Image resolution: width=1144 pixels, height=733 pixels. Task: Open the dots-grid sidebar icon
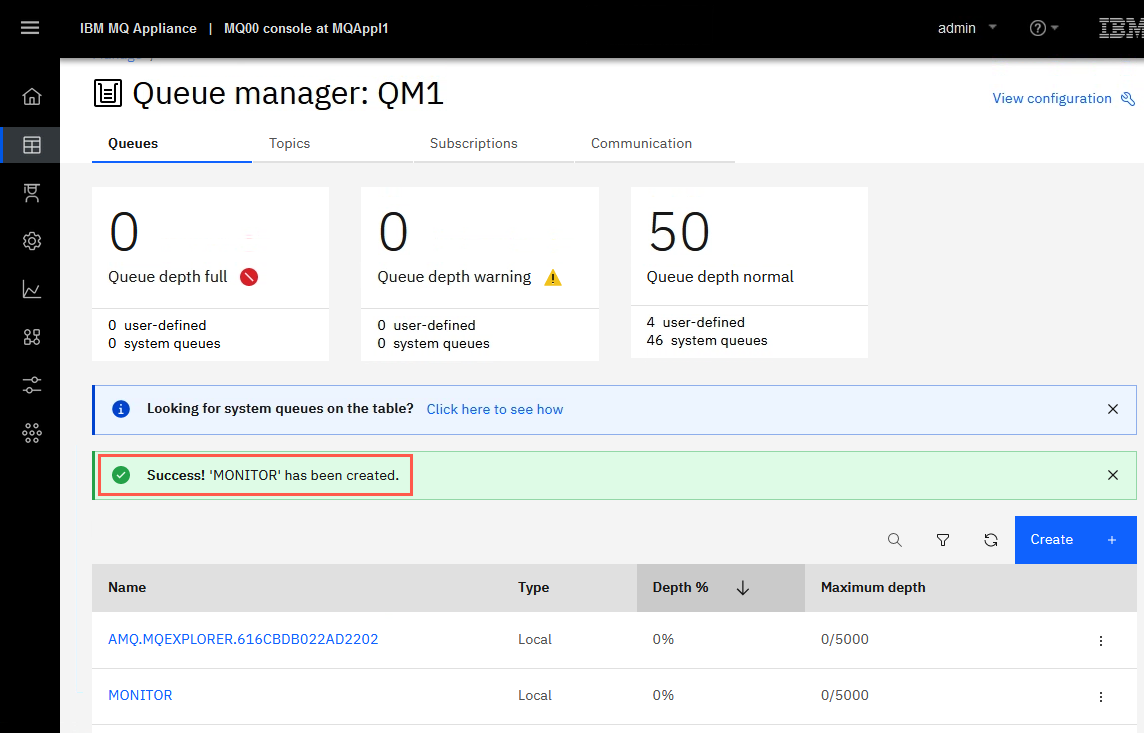(x=31, y=433)
